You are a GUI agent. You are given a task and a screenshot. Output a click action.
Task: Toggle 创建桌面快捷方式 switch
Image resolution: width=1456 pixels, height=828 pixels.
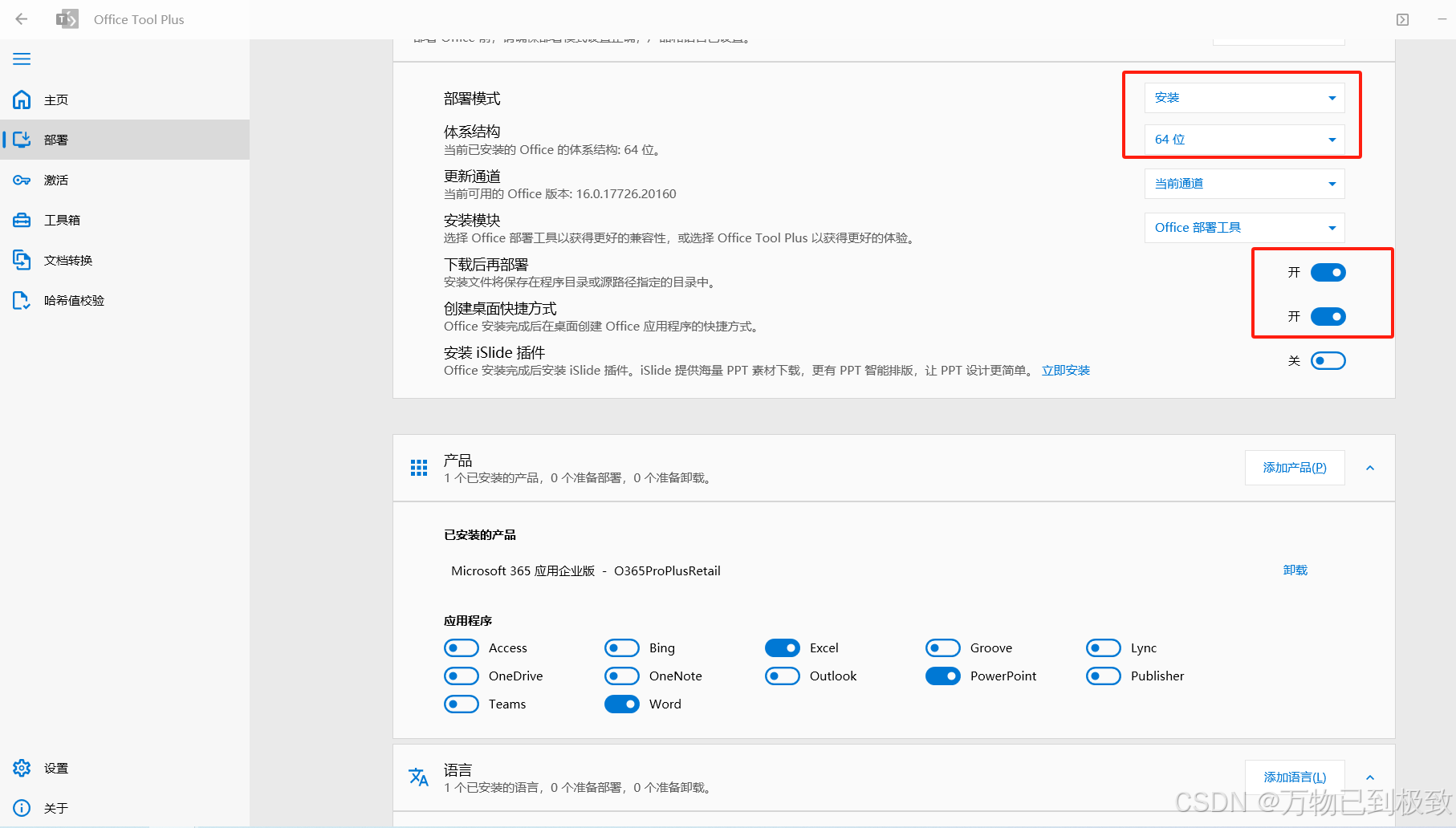[x=1328, y=317]
